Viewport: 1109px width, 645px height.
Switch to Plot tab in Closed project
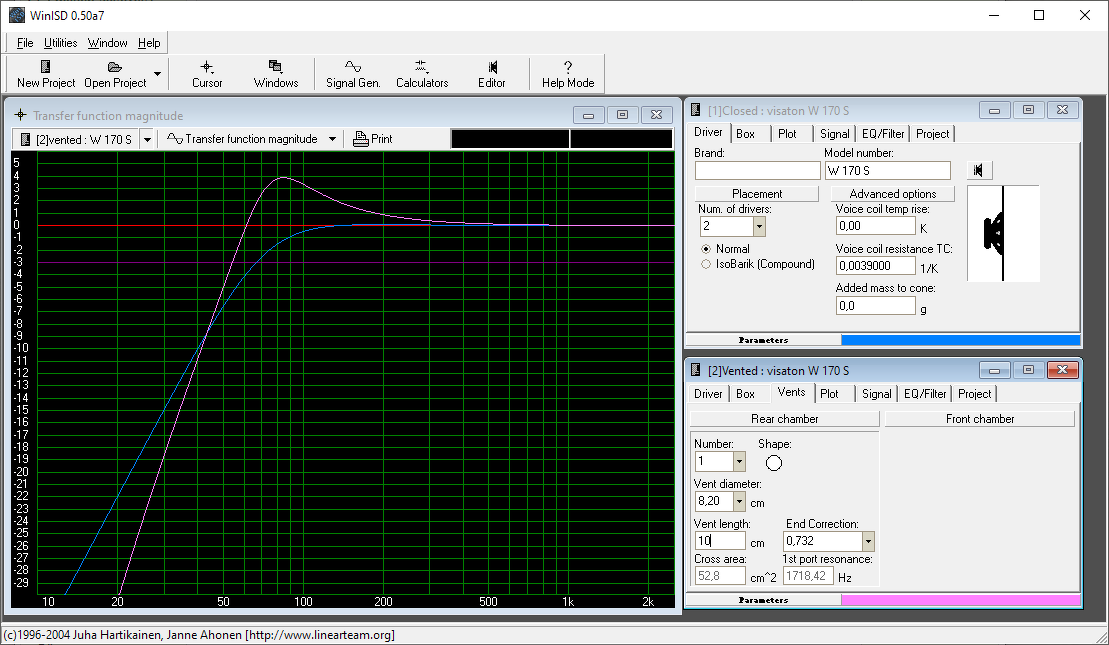pyautogui.click(x=787, y=134)
